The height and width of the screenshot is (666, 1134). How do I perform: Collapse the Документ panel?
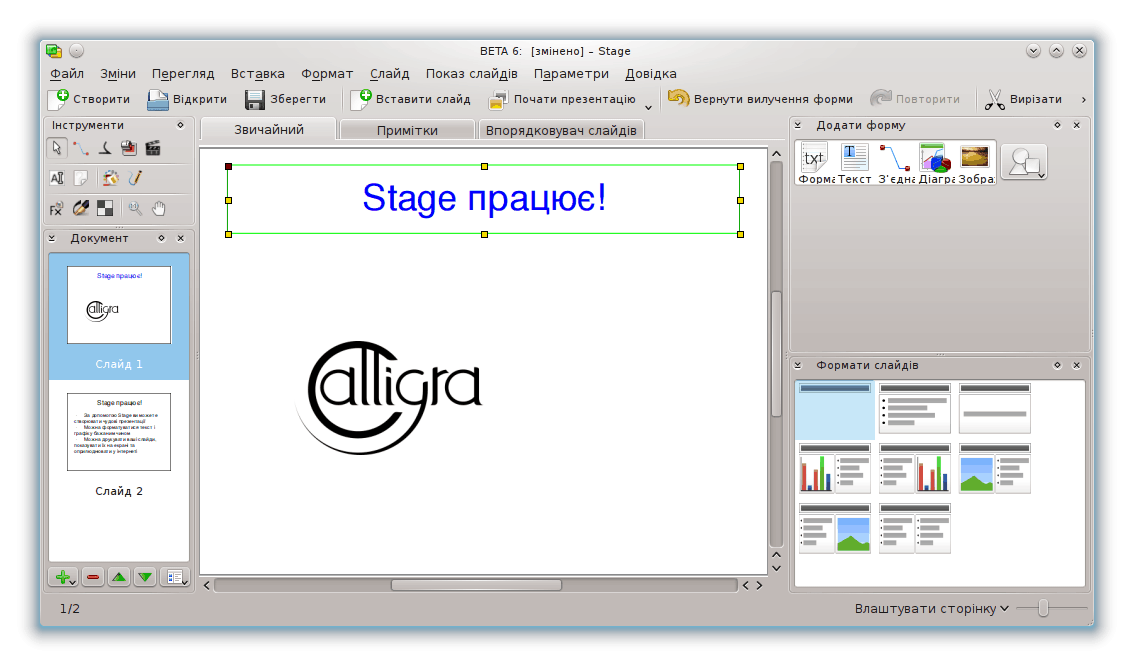point(53,238)
